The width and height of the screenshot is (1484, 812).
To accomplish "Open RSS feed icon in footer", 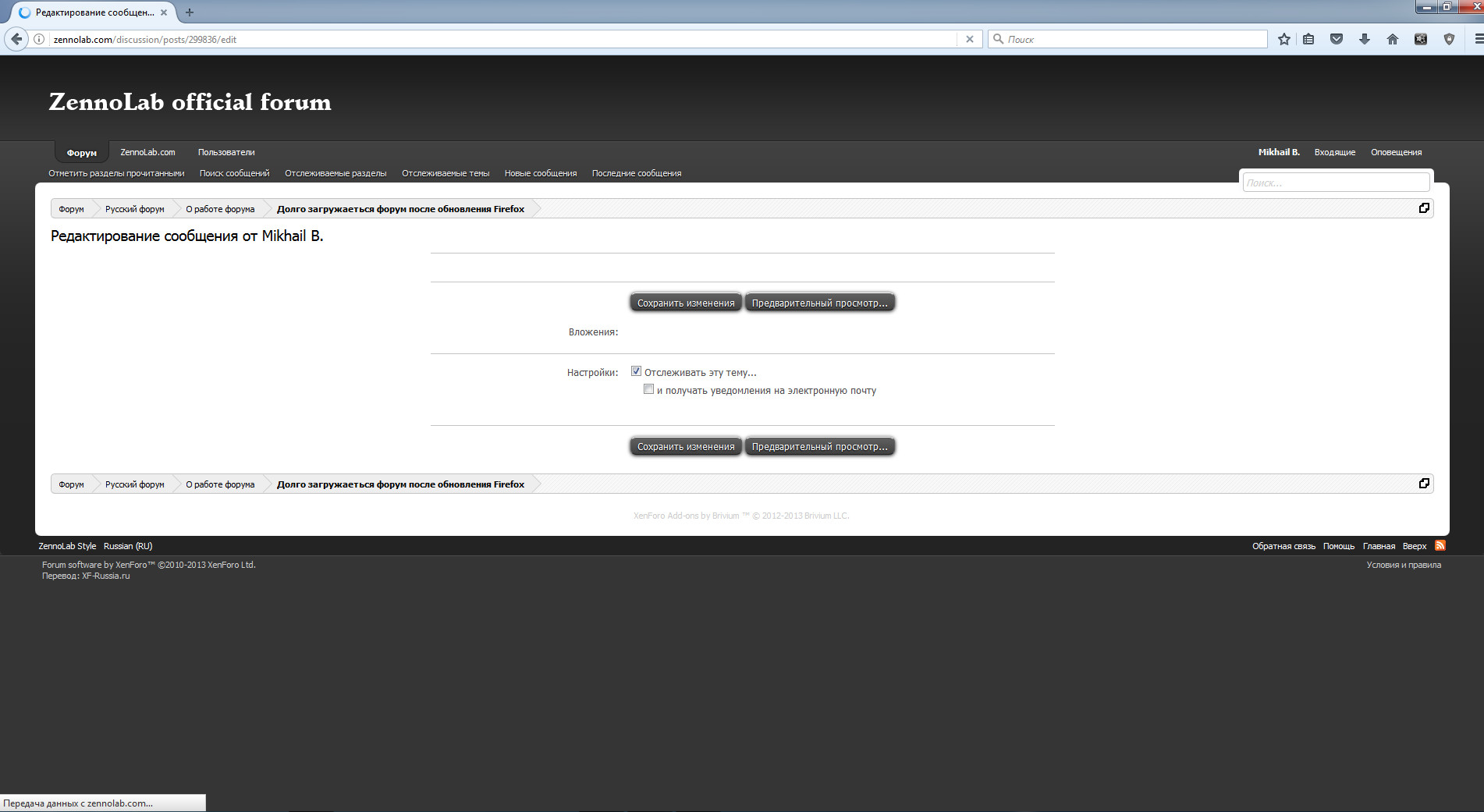I will click(1440, 545).
